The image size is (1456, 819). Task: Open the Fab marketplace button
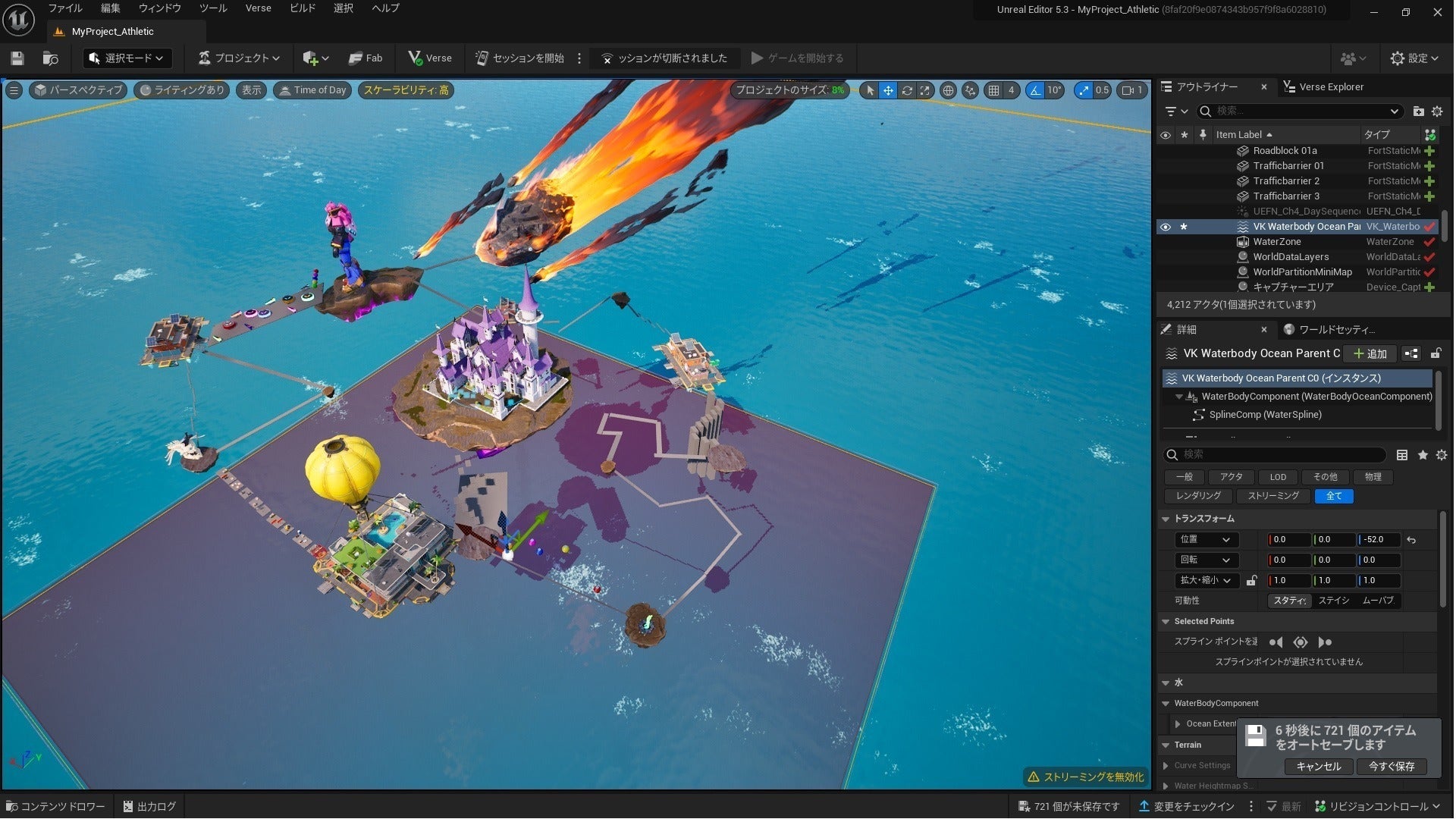tap(366, 58)
